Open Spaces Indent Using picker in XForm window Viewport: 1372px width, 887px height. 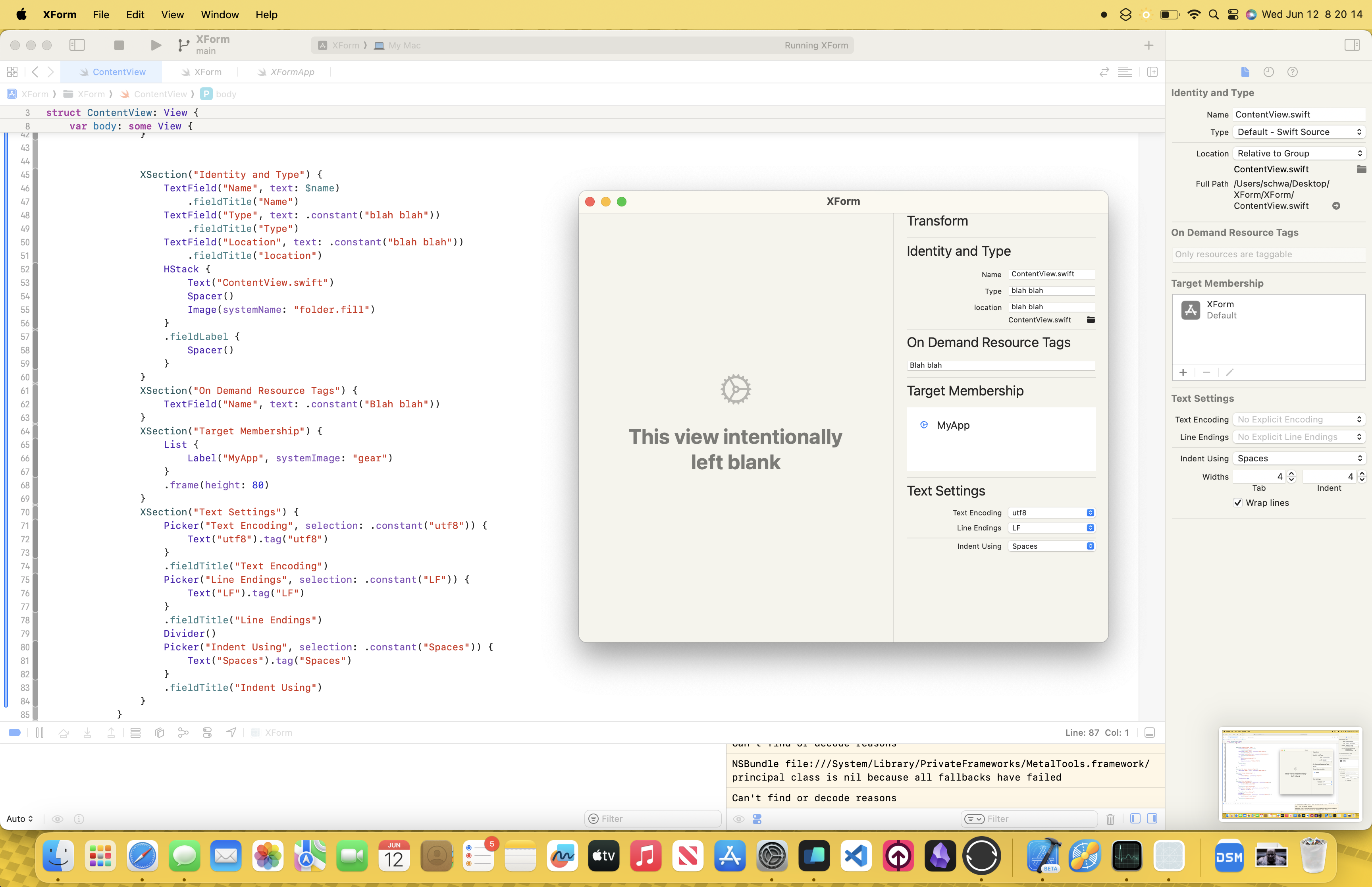[1051, 546]
